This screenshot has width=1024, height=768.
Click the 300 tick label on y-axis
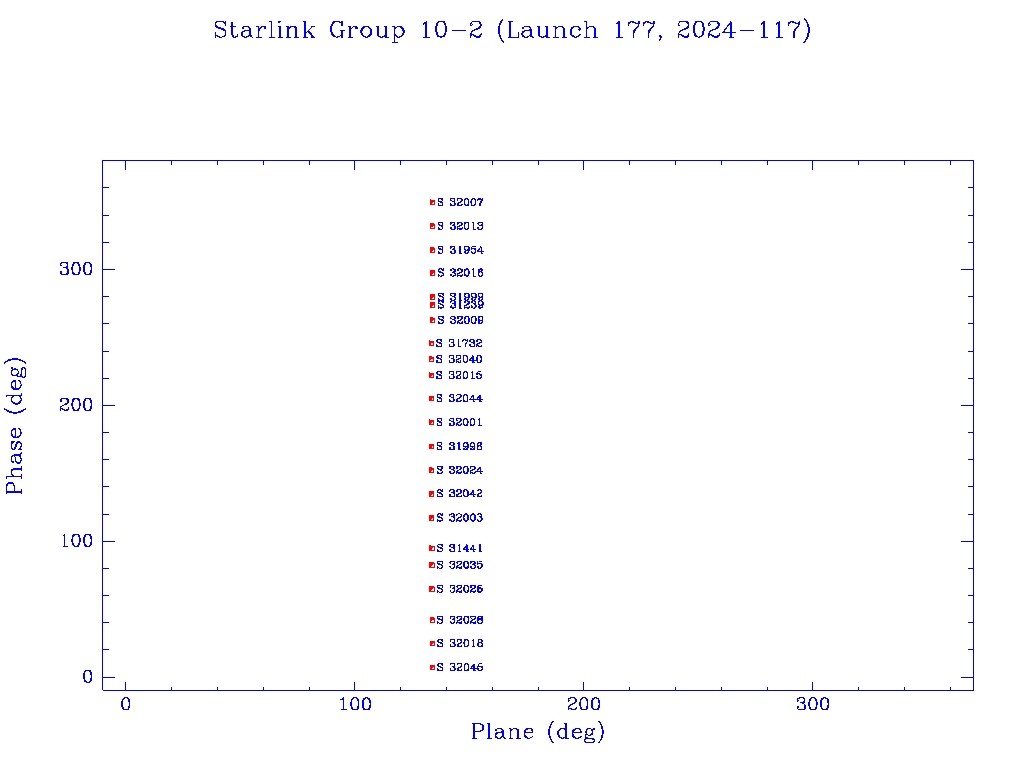(75, 269)
